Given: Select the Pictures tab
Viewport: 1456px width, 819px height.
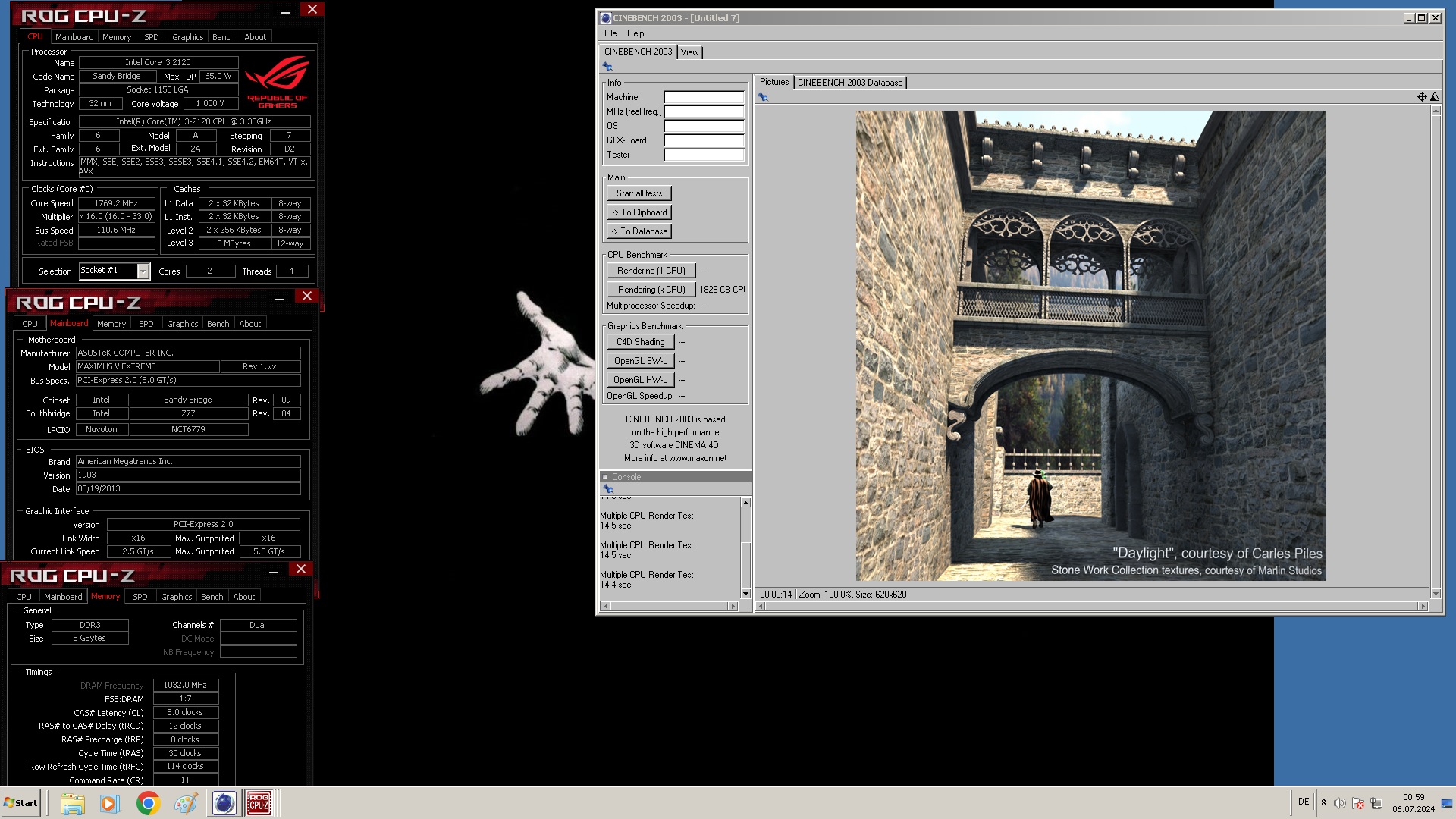Looking at the screenshot, I should click(x=774, y=82).
